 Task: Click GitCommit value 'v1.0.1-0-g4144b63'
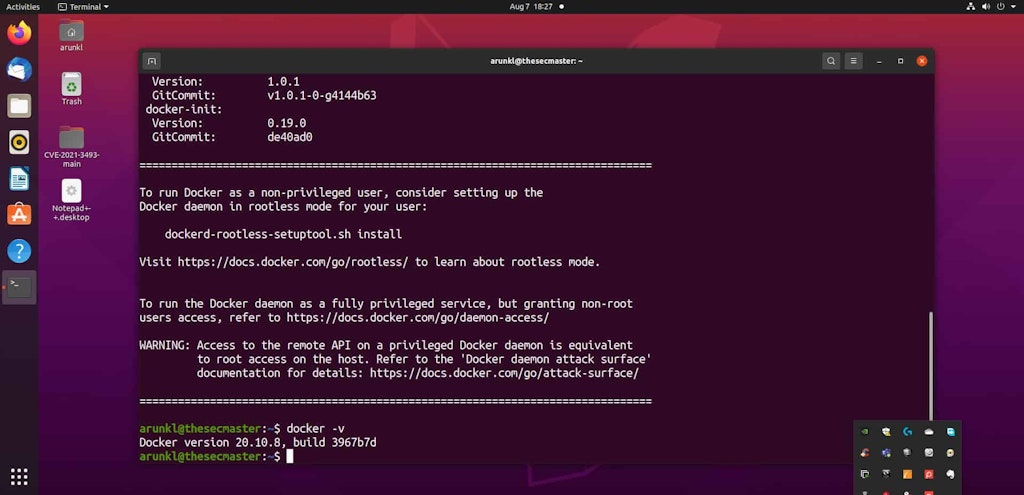pyautogui.click(x=322, y=95)
